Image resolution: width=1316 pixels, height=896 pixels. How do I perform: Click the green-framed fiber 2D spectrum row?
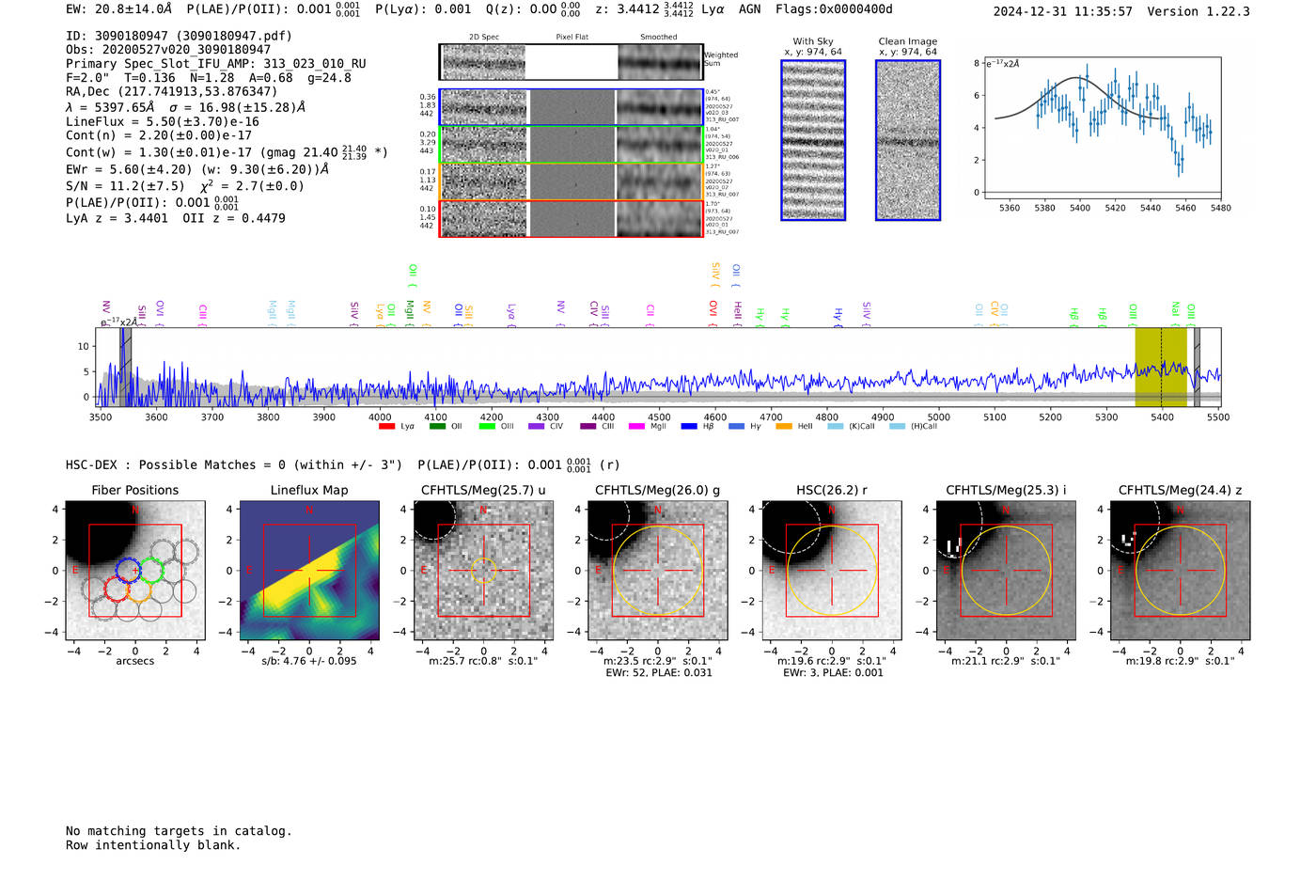tap(571, 145)
